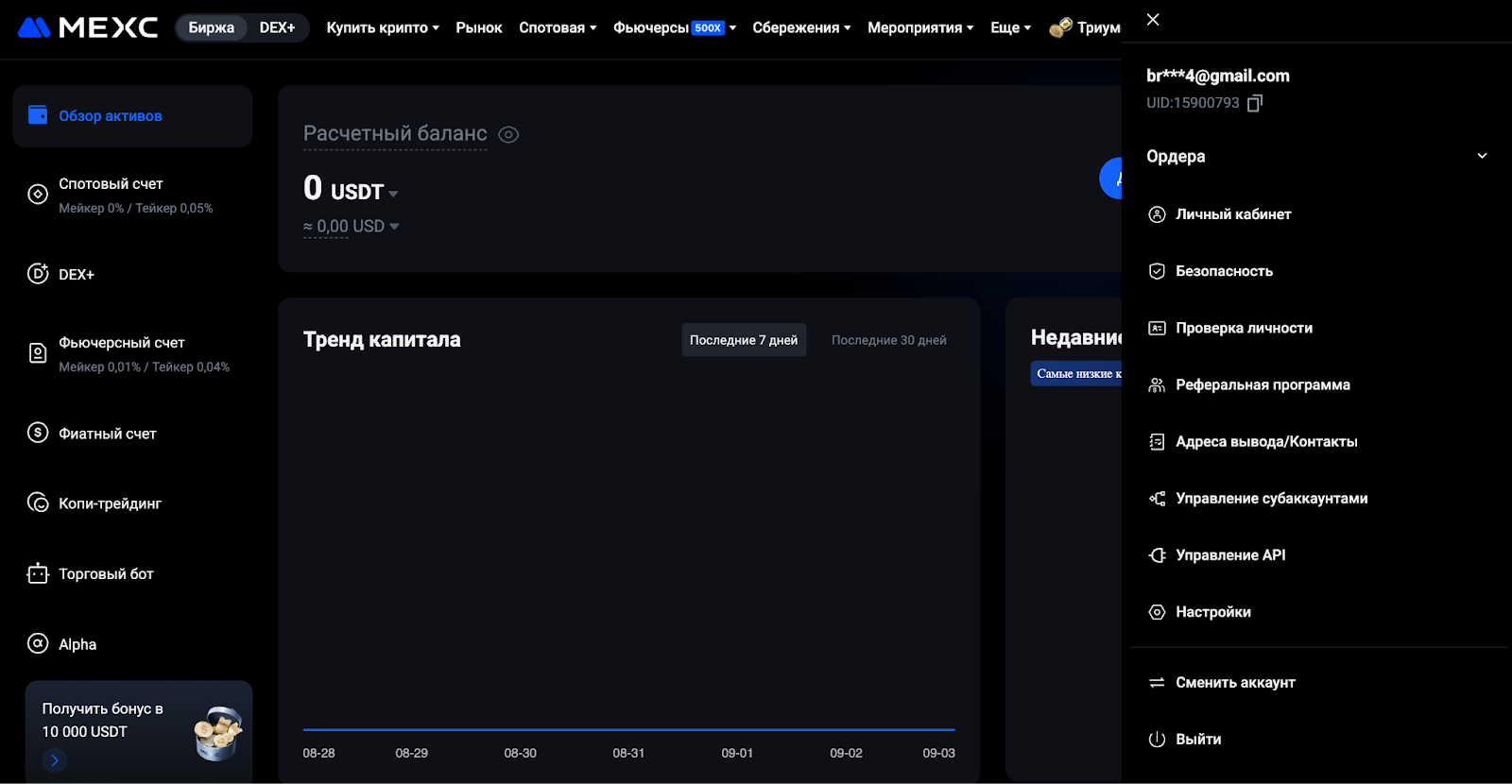The width and height of the screenshot is (1512, 784).
Task: Switch to the Биржа mode
Action: [x=212, y=27]
